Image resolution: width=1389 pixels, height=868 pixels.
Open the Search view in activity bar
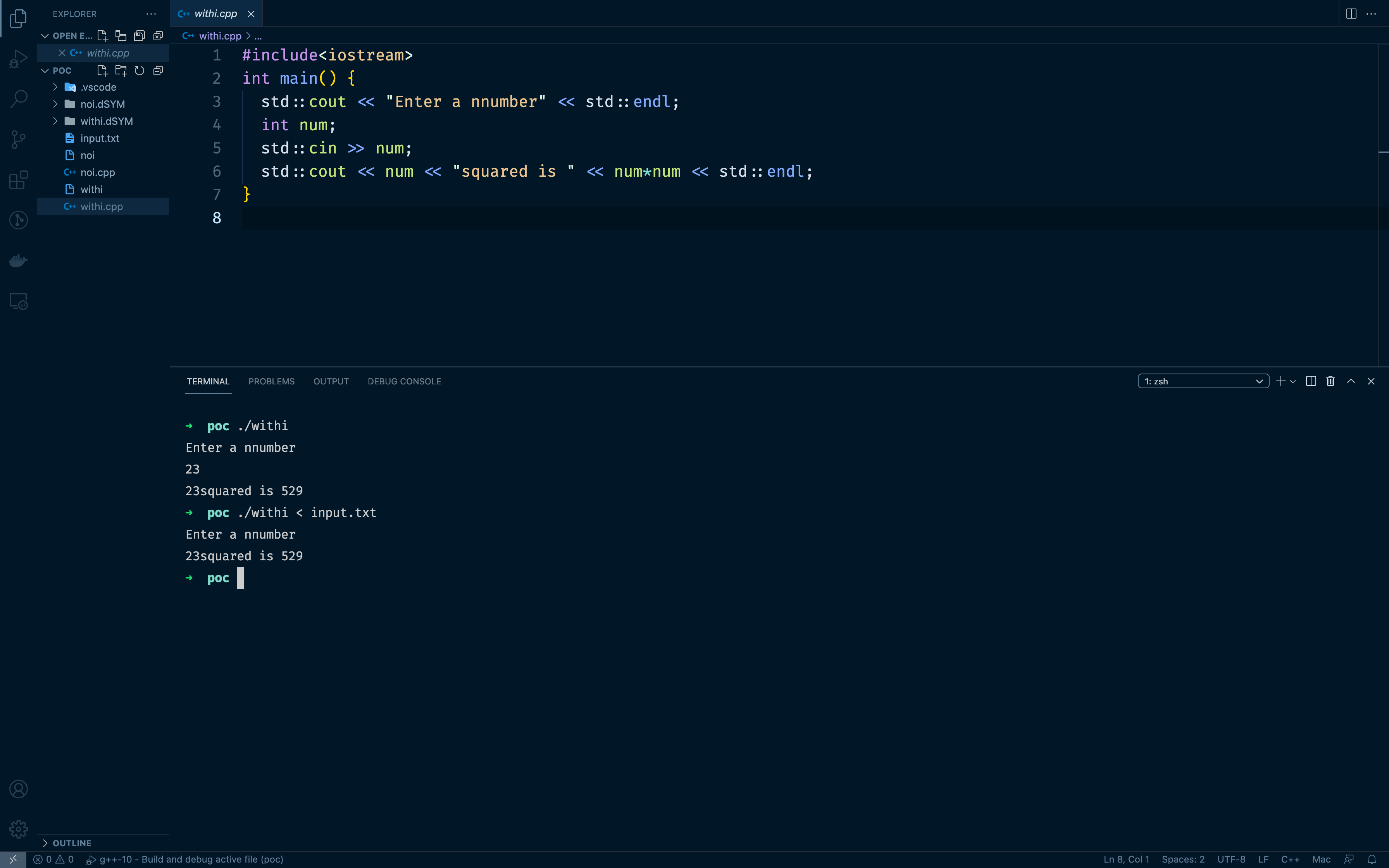(x=18, y=99)
